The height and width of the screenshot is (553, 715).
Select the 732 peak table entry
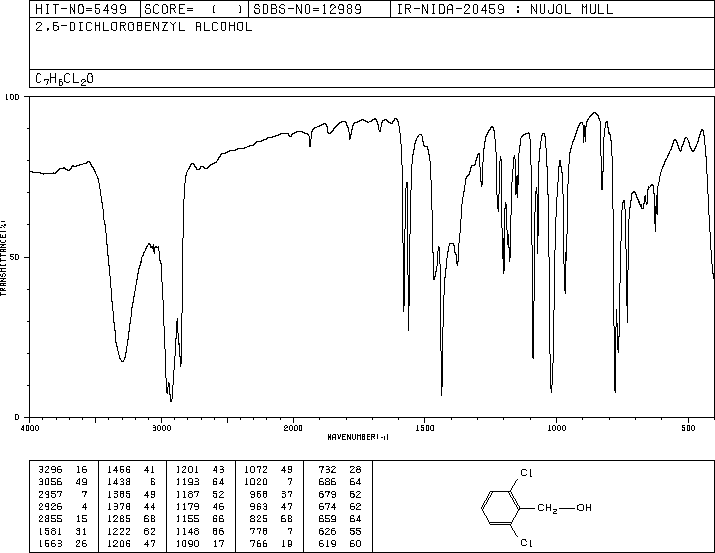[x=327, y=470]
